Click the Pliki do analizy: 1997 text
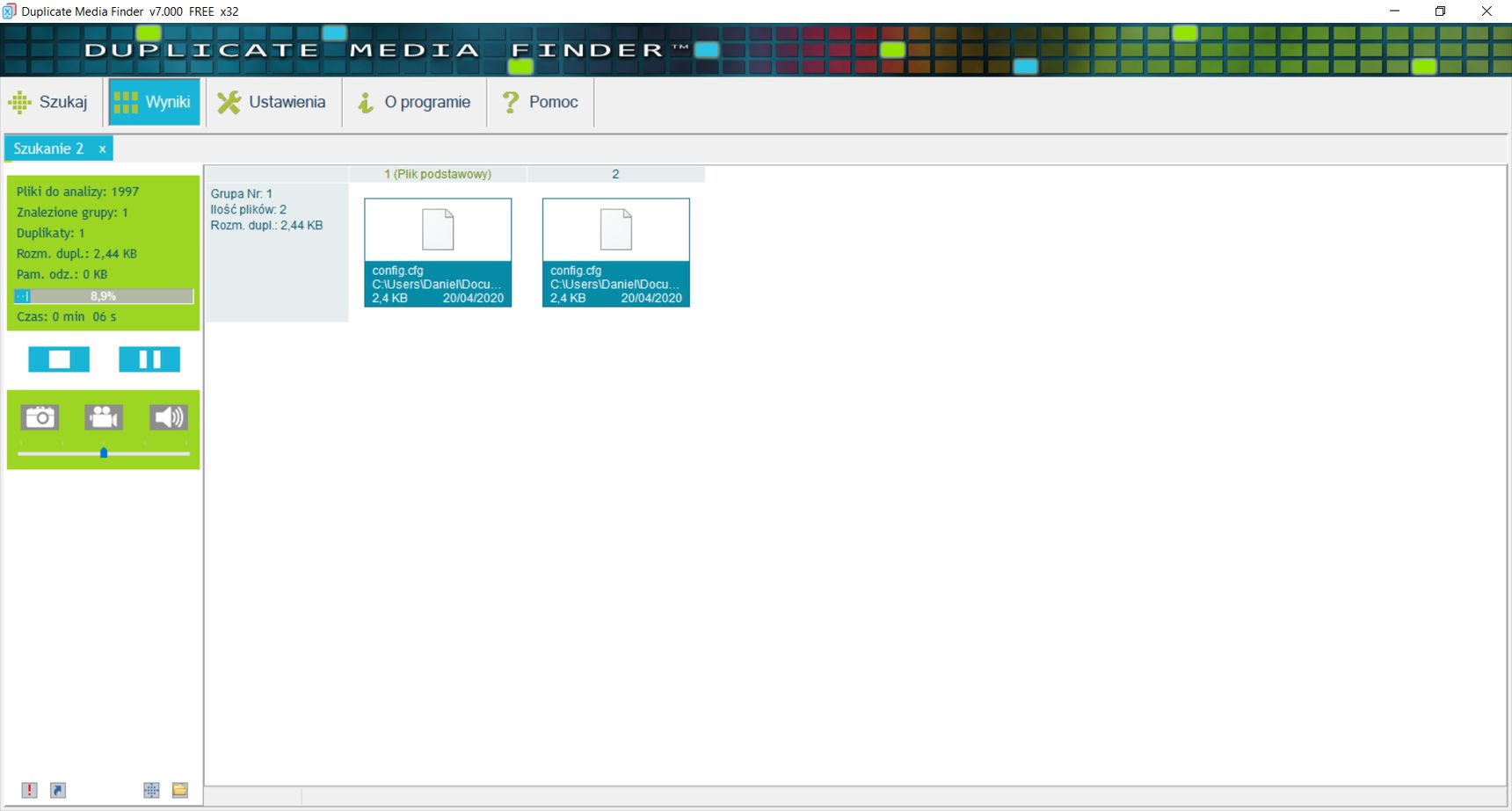The height and width of the screenshot is (811, 1512). [x=77, y=192]
